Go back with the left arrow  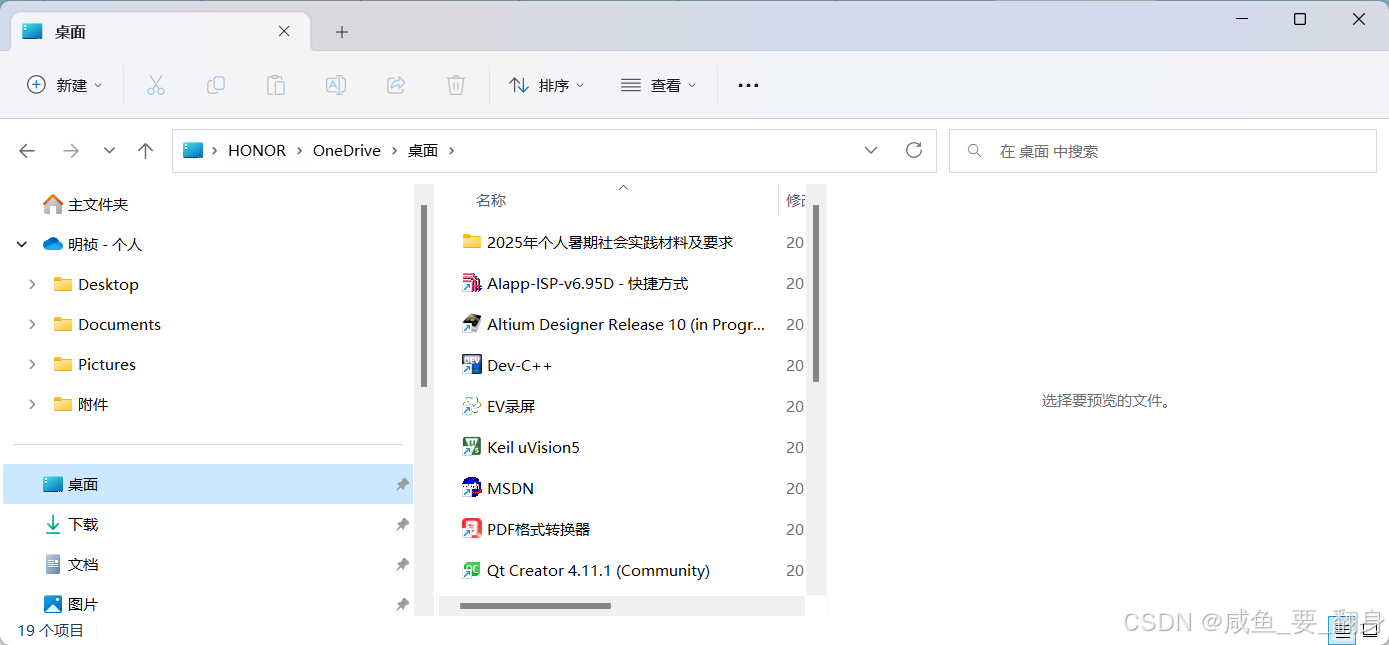pyautogui.click(x=27, y=151)
